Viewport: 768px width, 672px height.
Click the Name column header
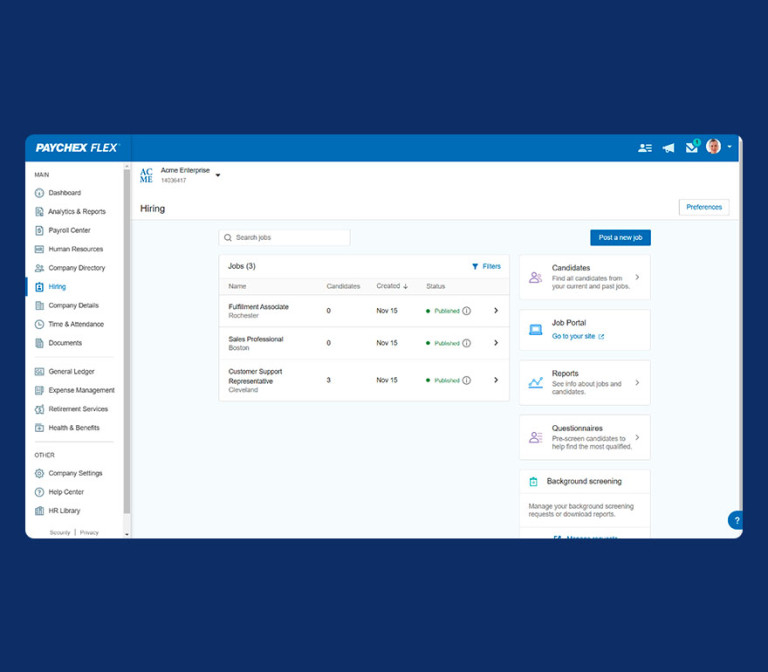click(x=237, y=286)
